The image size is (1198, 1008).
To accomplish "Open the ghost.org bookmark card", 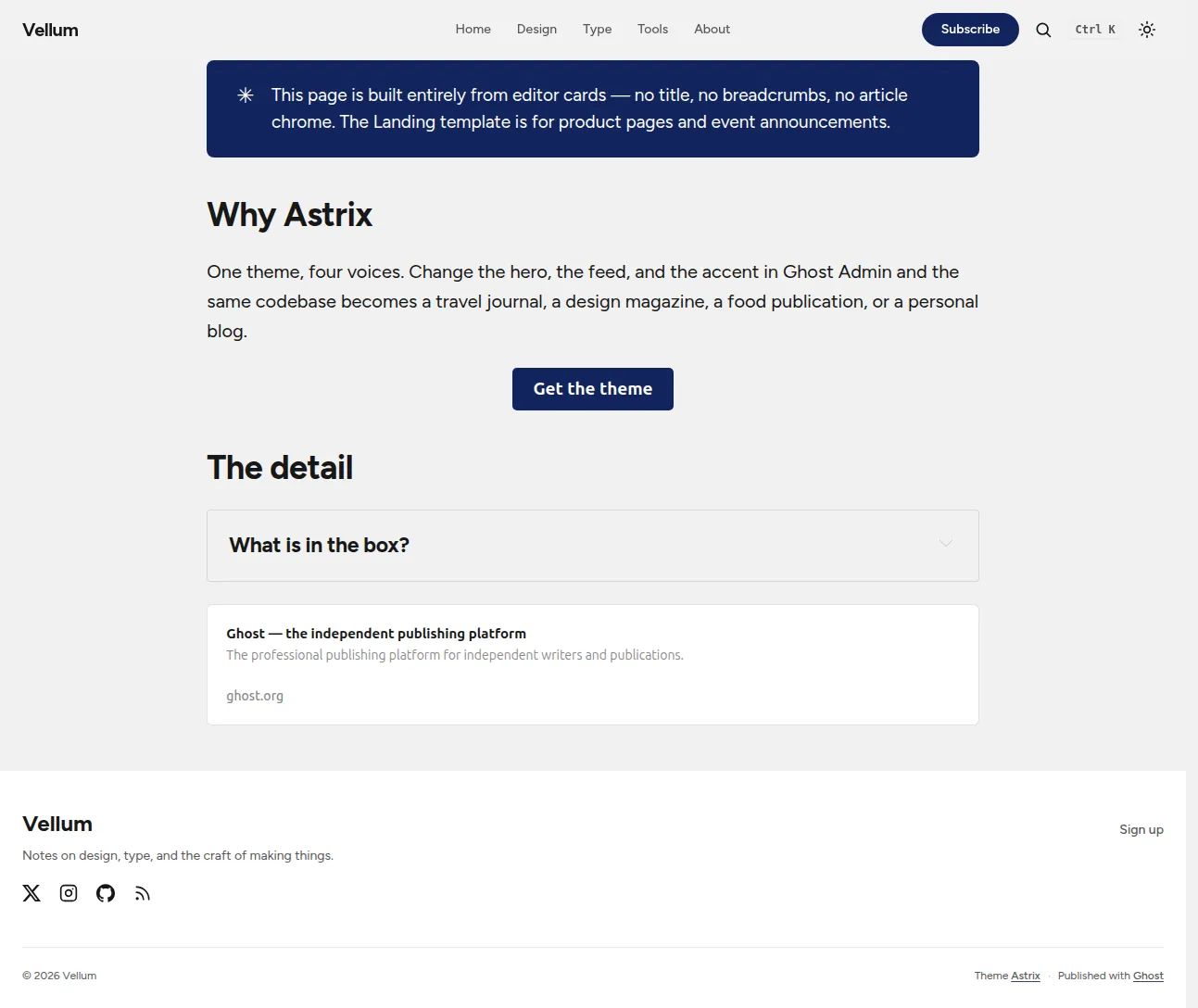I will point(593,664).
